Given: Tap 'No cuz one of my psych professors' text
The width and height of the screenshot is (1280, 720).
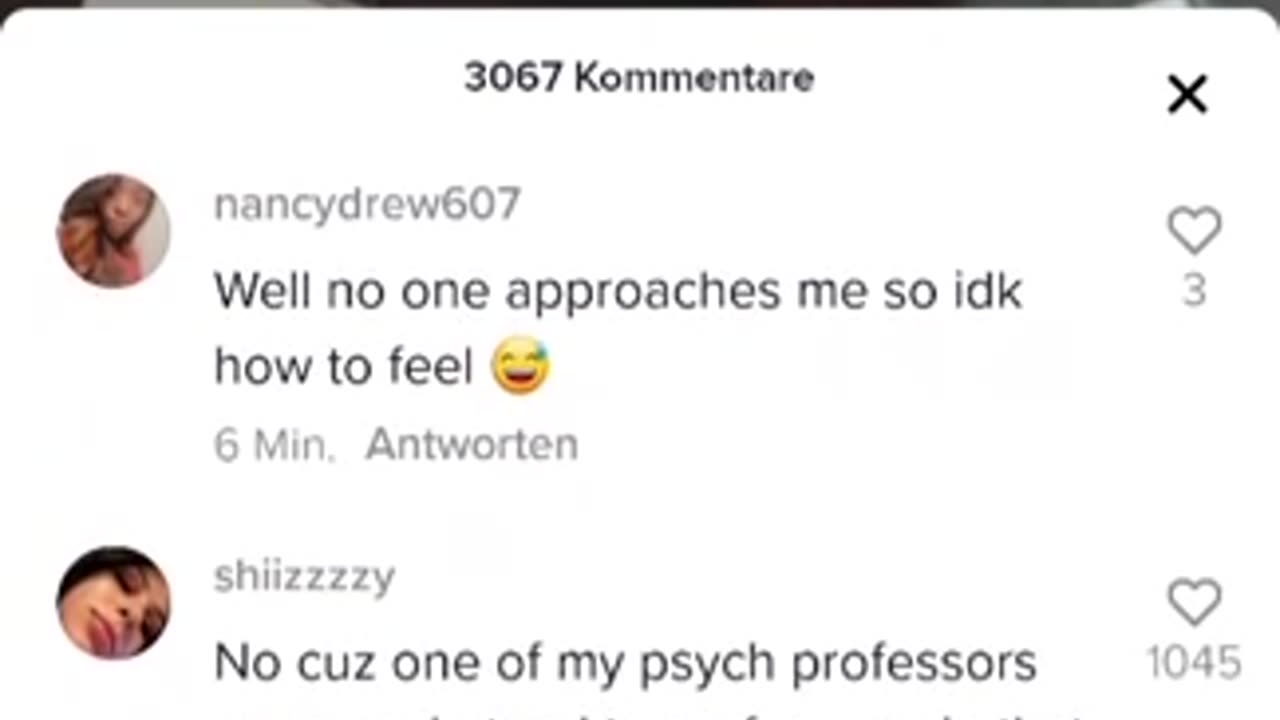Looking at the screenshot, I should pyautogui.click(x=625, y=663).
